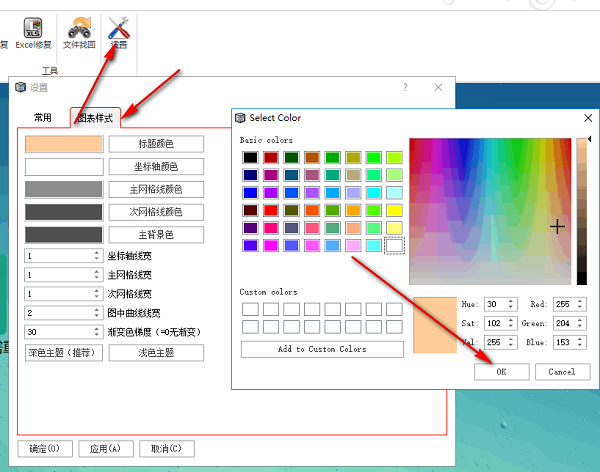600x472 pixels.
Task: Increase the Hue value stepper
Action: click(x=511, y=301)
